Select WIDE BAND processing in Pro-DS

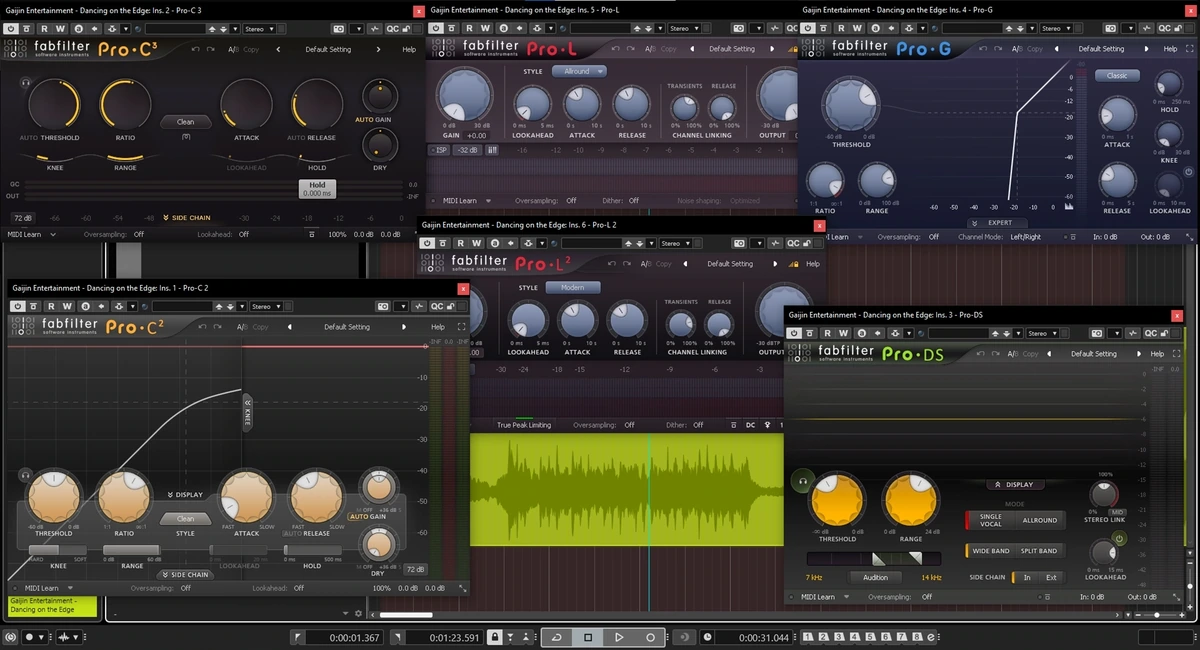coord(990,551)
